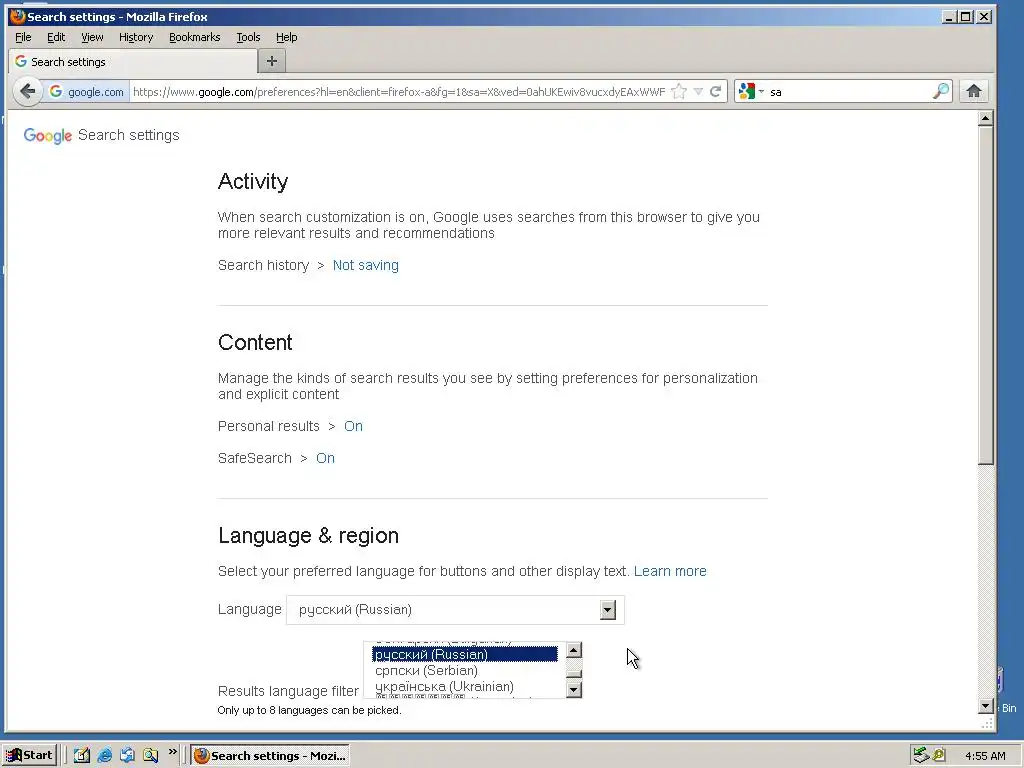Select 'српски (Serbian)' in the language list

(464, 670)
